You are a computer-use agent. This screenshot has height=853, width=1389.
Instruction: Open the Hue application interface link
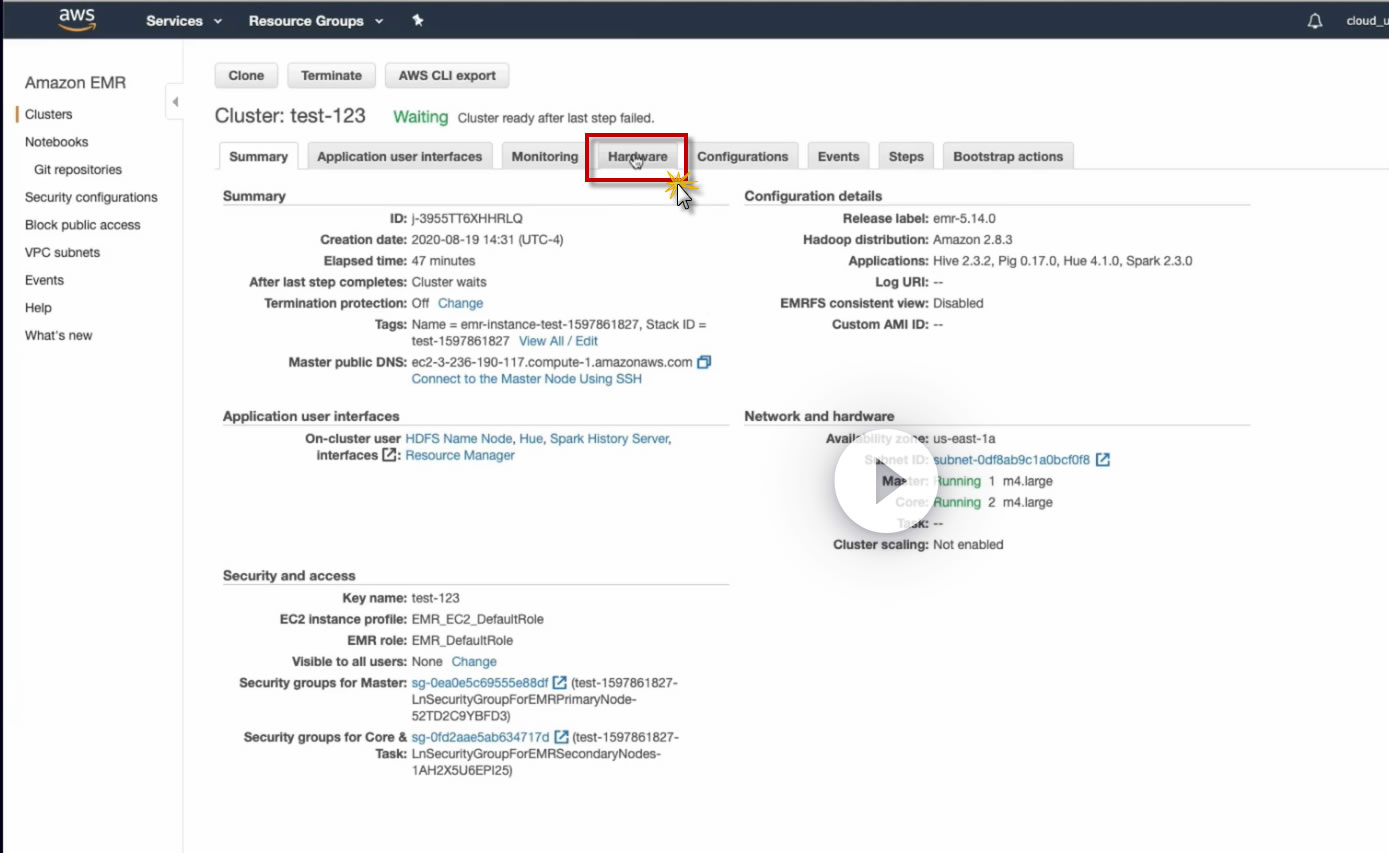pos(531,438)
